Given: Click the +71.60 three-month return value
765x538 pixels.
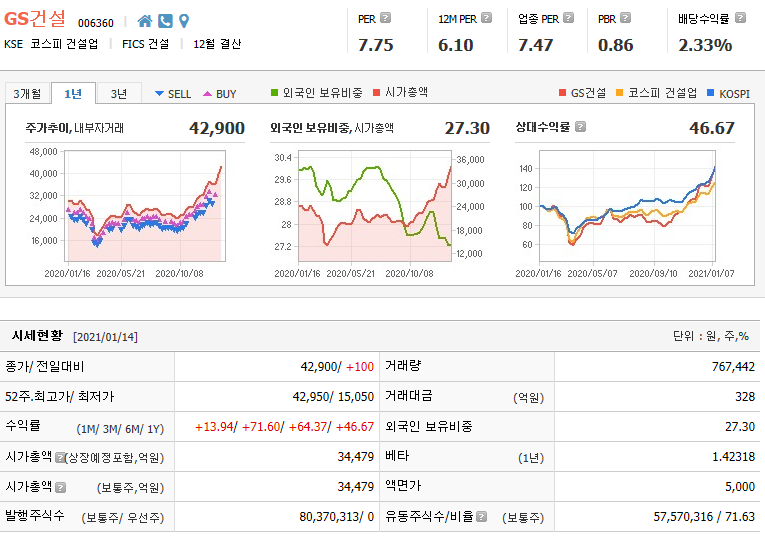Looking at the screenshot, I should [261, 427].
